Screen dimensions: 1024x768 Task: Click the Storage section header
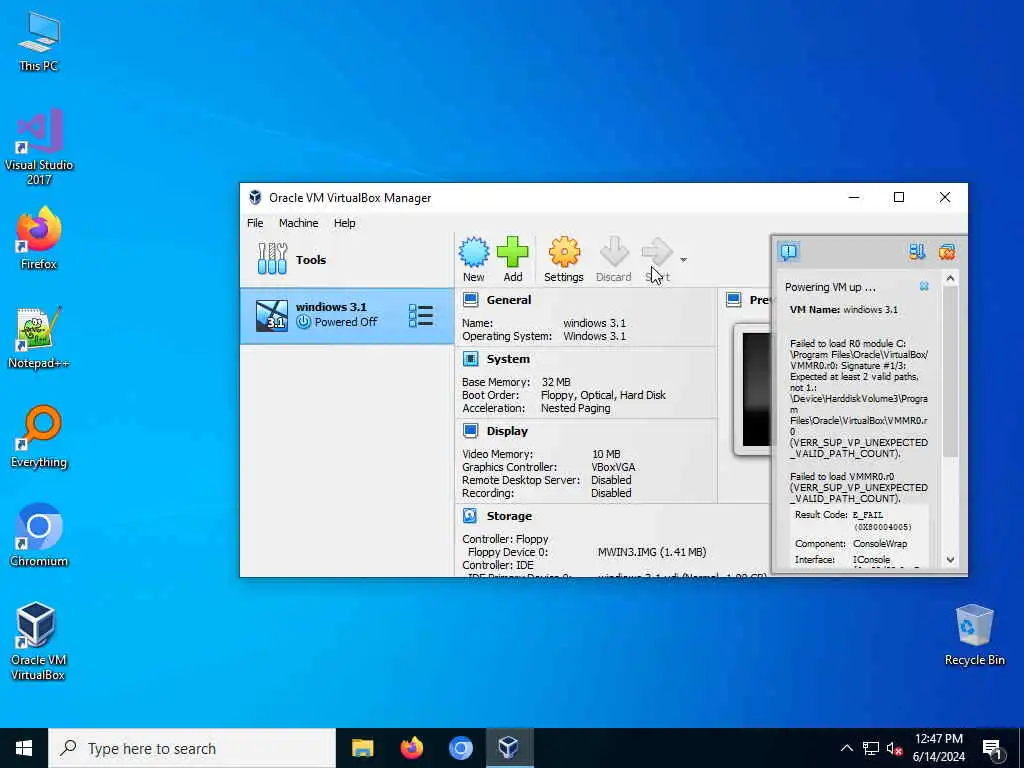click(509, 516)
